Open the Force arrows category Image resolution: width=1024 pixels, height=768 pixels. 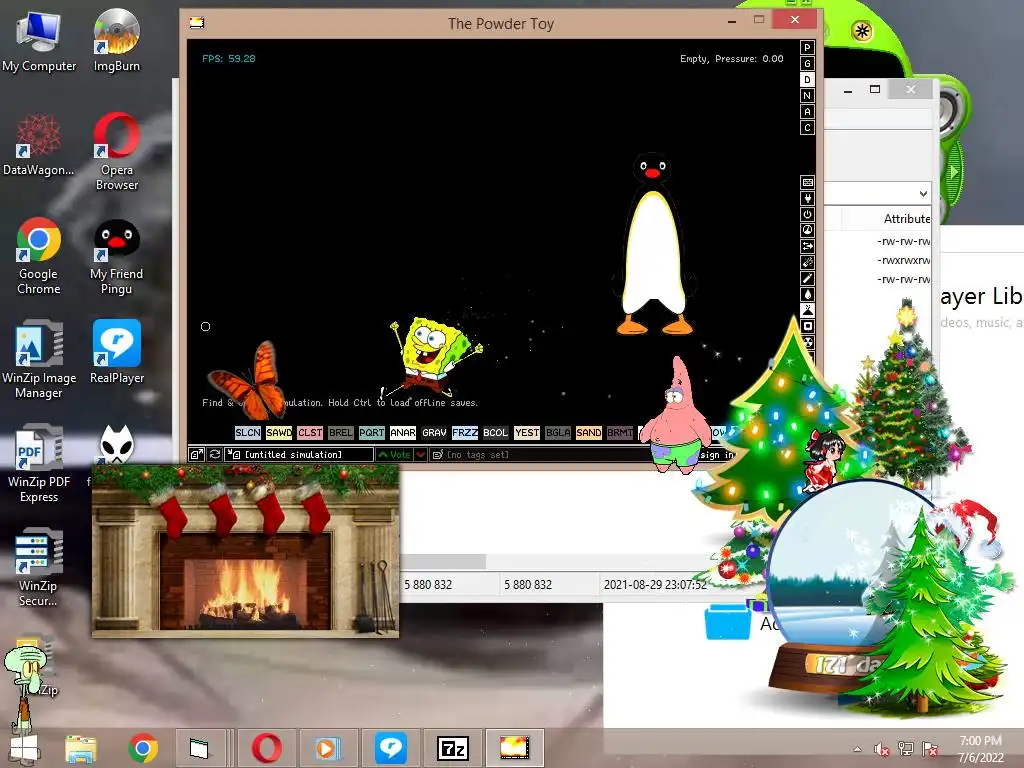pos(807,246)
